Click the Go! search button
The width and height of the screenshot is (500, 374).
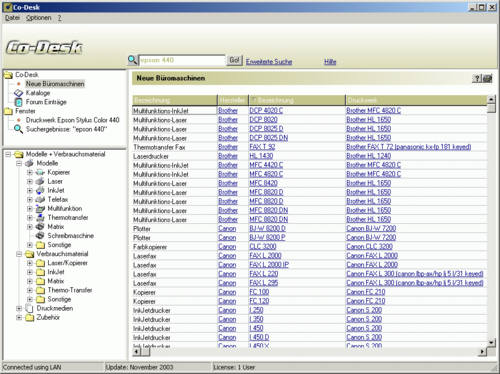(234, 60)
